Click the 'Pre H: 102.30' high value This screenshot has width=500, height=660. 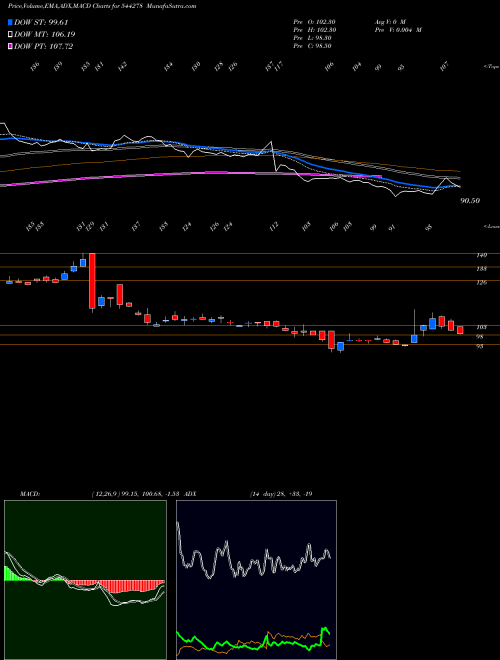click(x=314, y=30)
